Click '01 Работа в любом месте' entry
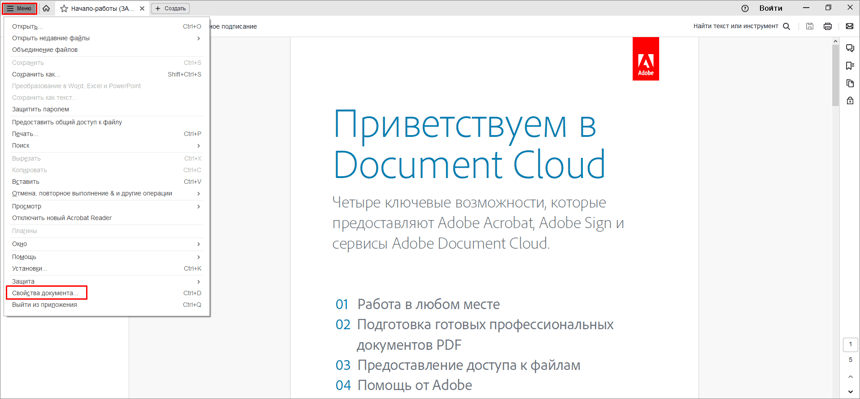 click(x=417, y=304)
